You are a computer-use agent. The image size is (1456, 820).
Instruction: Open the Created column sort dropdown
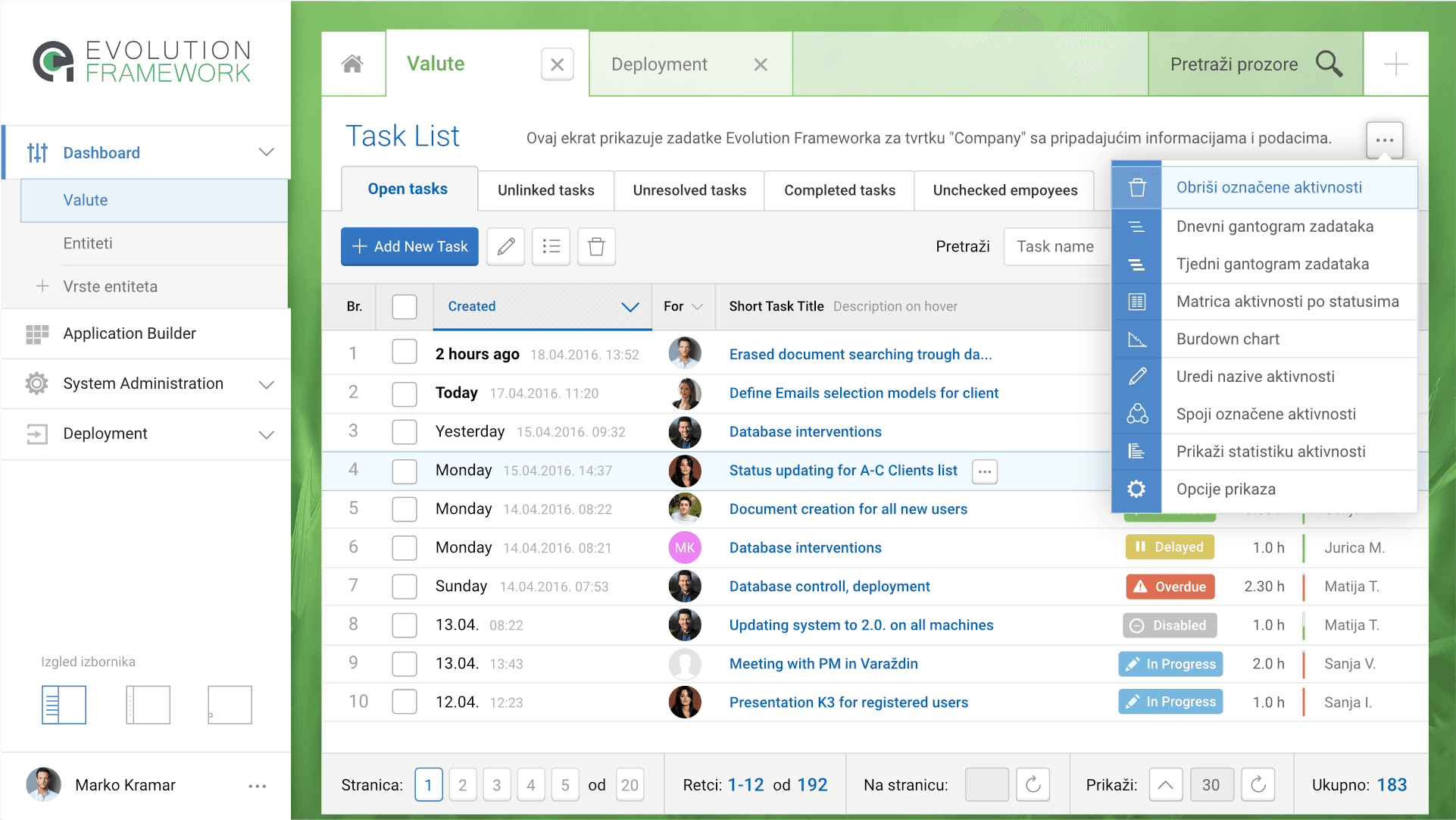630,307
